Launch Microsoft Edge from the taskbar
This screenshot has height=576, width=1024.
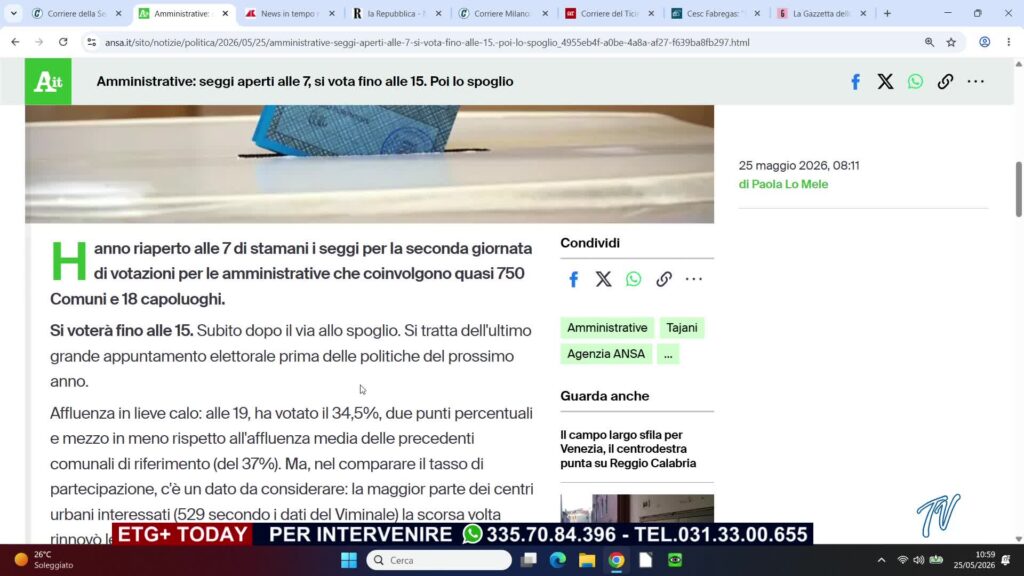tap(558, 560)
